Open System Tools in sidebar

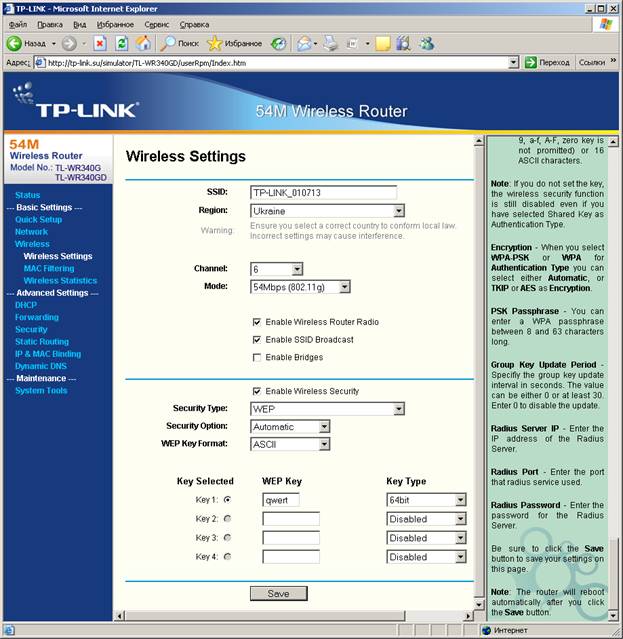pos(41,390)
